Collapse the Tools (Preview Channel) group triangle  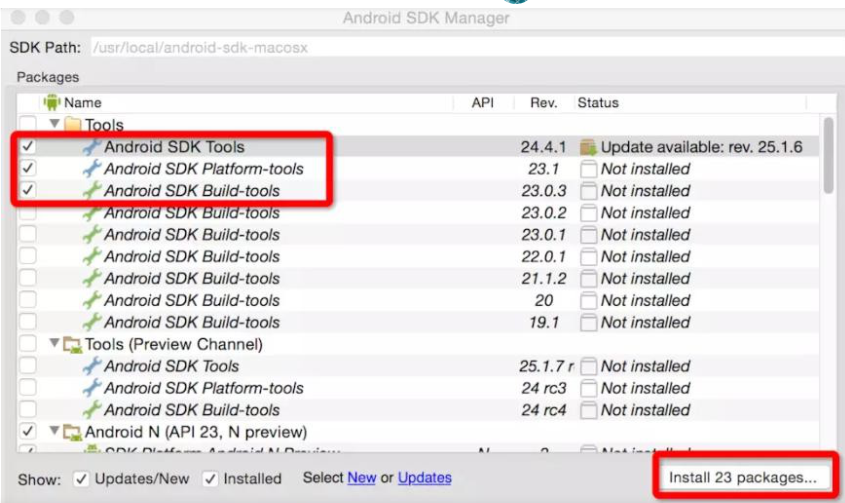(54, 343)
